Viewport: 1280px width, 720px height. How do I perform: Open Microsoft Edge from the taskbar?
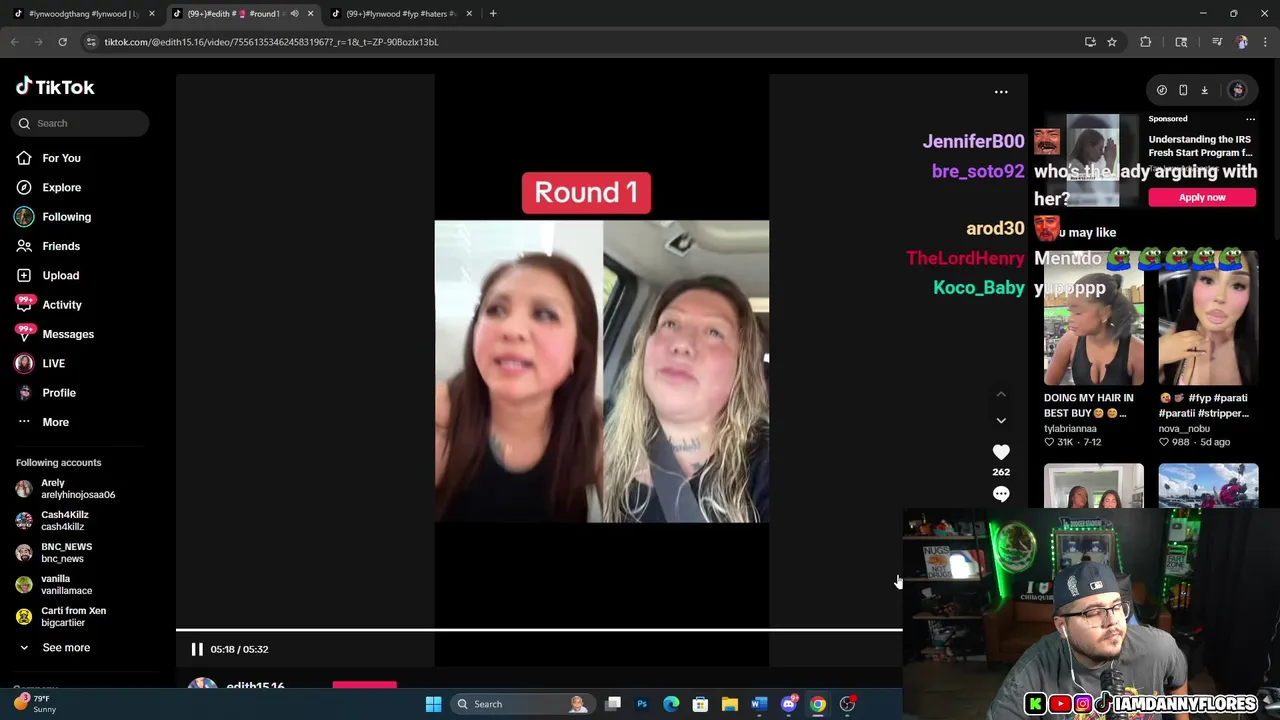click(671, 704)
